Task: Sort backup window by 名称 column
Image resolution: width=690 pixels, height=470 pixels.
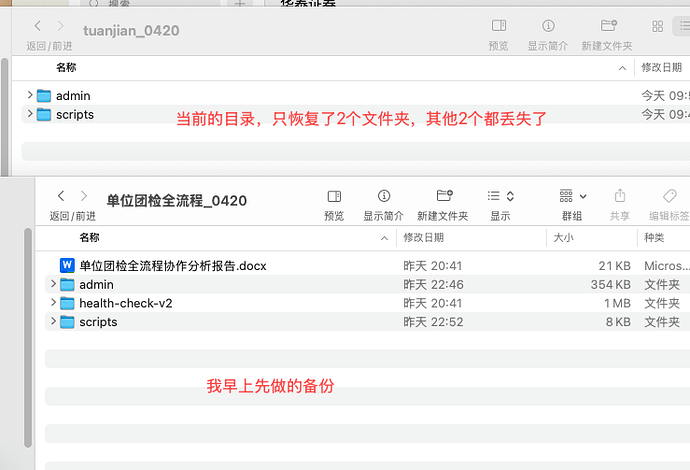Action: click(x=89, y=238)
